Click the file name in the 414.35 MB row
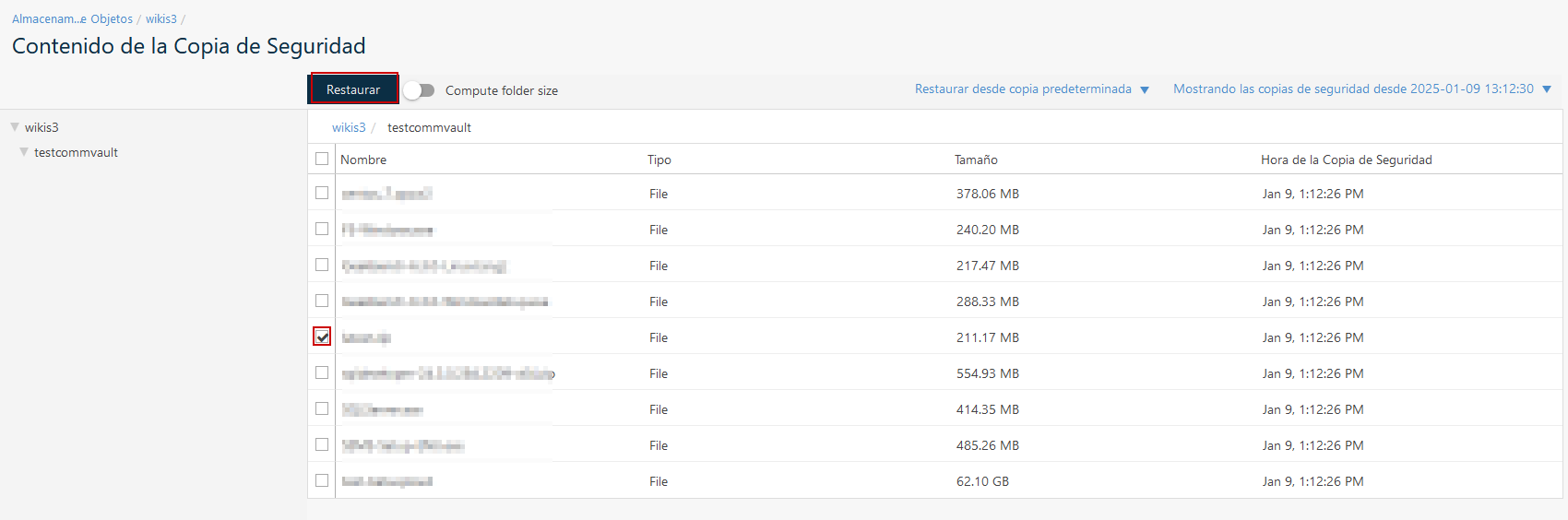This screenshot has height=520, width=1568. [383, 409]
